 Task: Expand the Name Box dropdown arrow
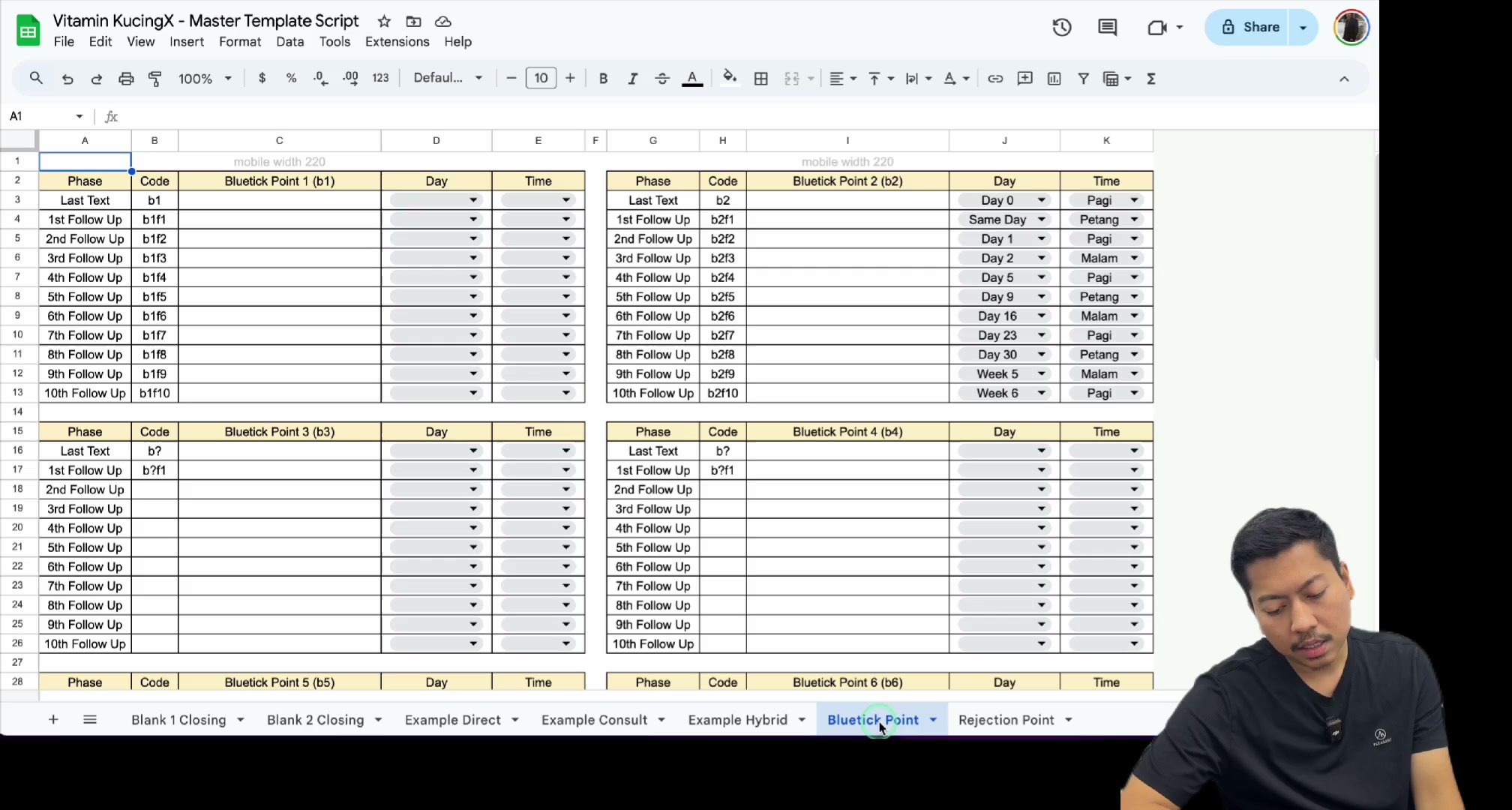79,116
